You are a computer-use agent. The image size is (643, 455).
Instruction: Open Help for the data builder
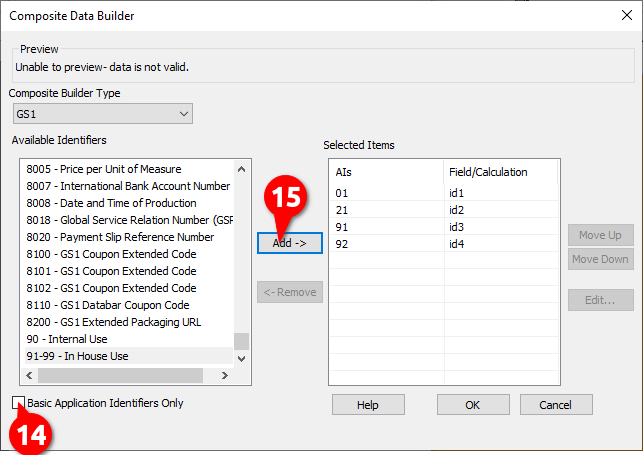(368, 405)
